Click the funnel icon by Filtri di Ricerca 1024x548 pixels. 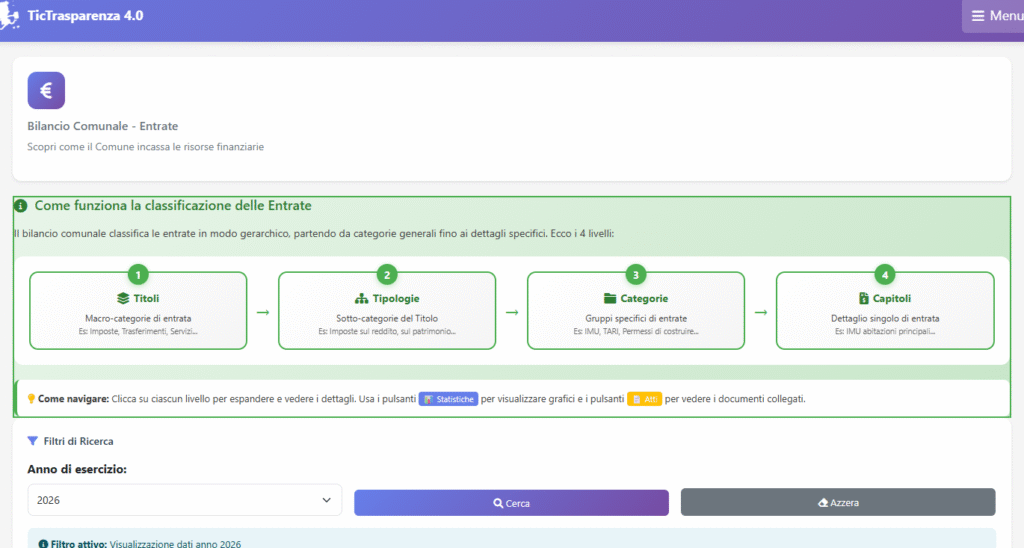(x=33, y=440)
